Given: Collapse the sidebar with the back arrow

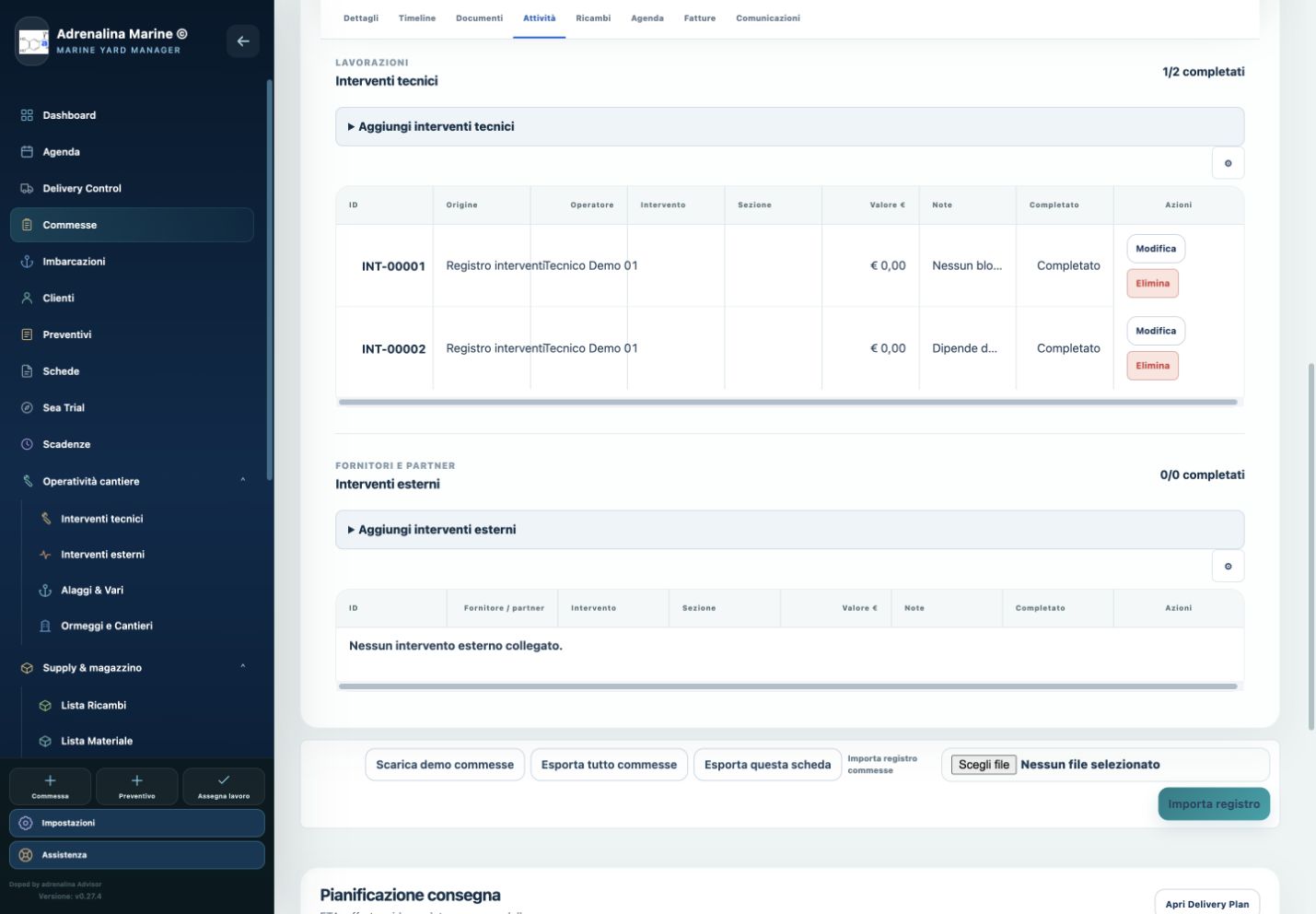Looking at the screenshot, I should [x=243, y=41].
